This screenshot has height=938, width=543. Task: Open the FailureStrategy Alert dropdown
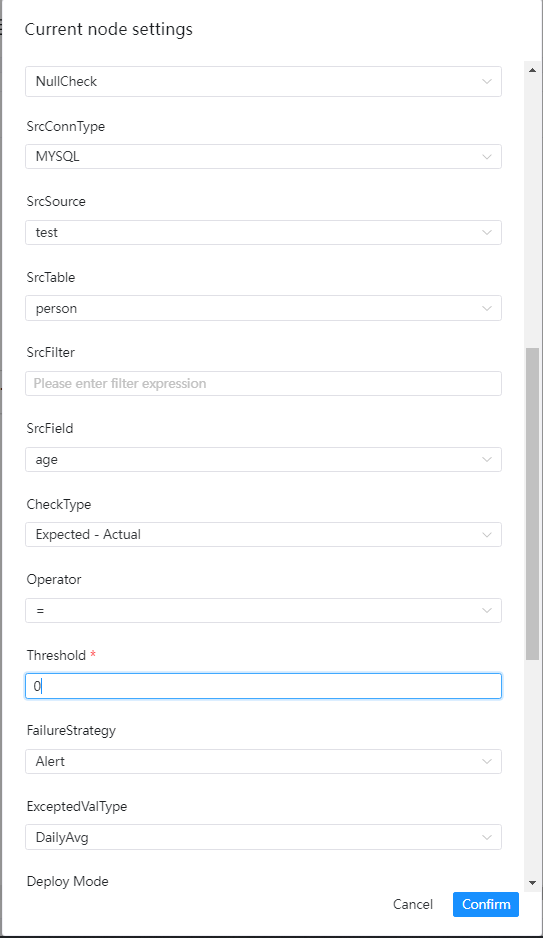click(x=263, y=762)
